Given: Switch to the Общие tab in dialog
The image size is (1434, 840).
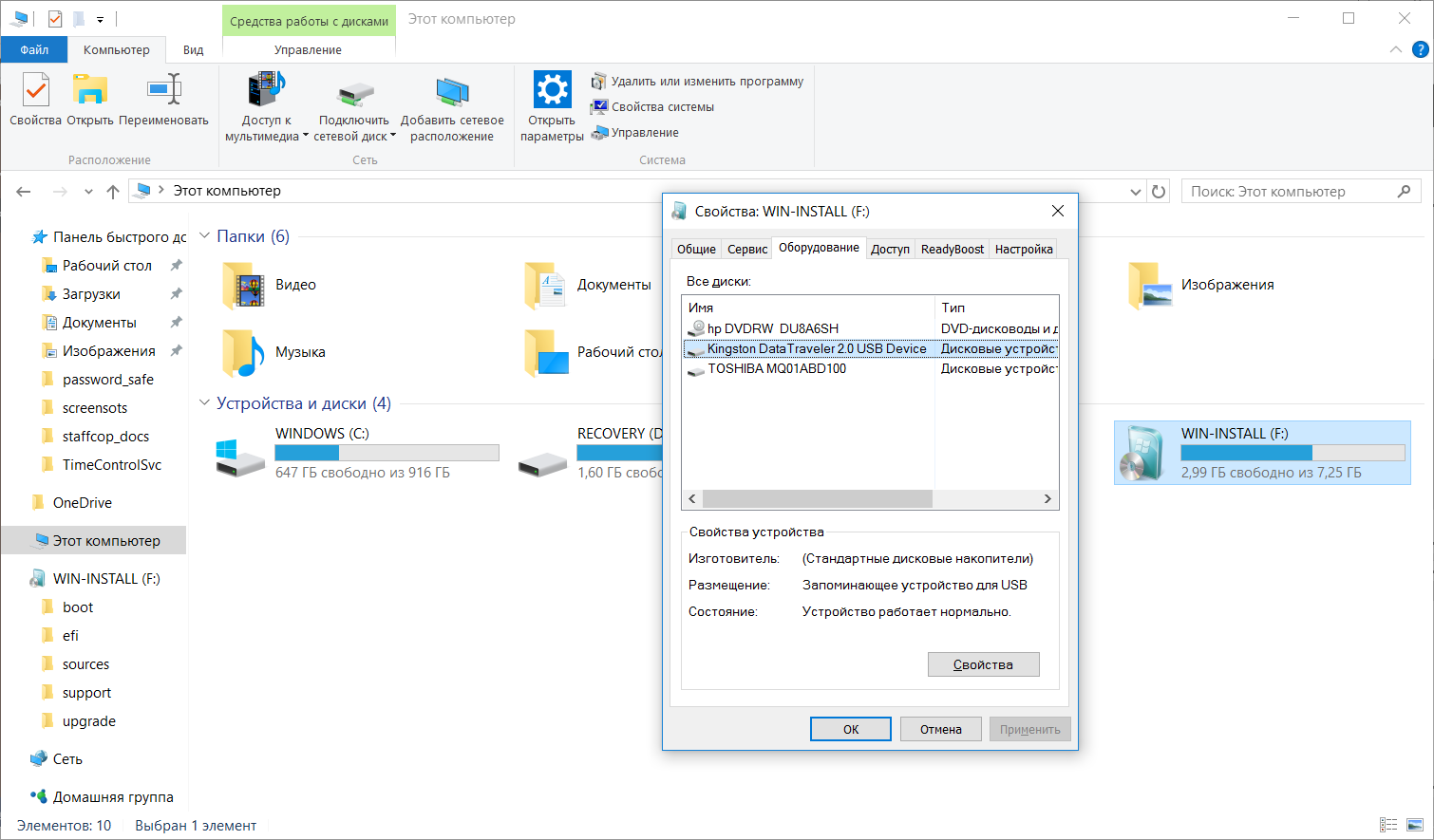Looking at the screenshot, I should tap(696, 249).
